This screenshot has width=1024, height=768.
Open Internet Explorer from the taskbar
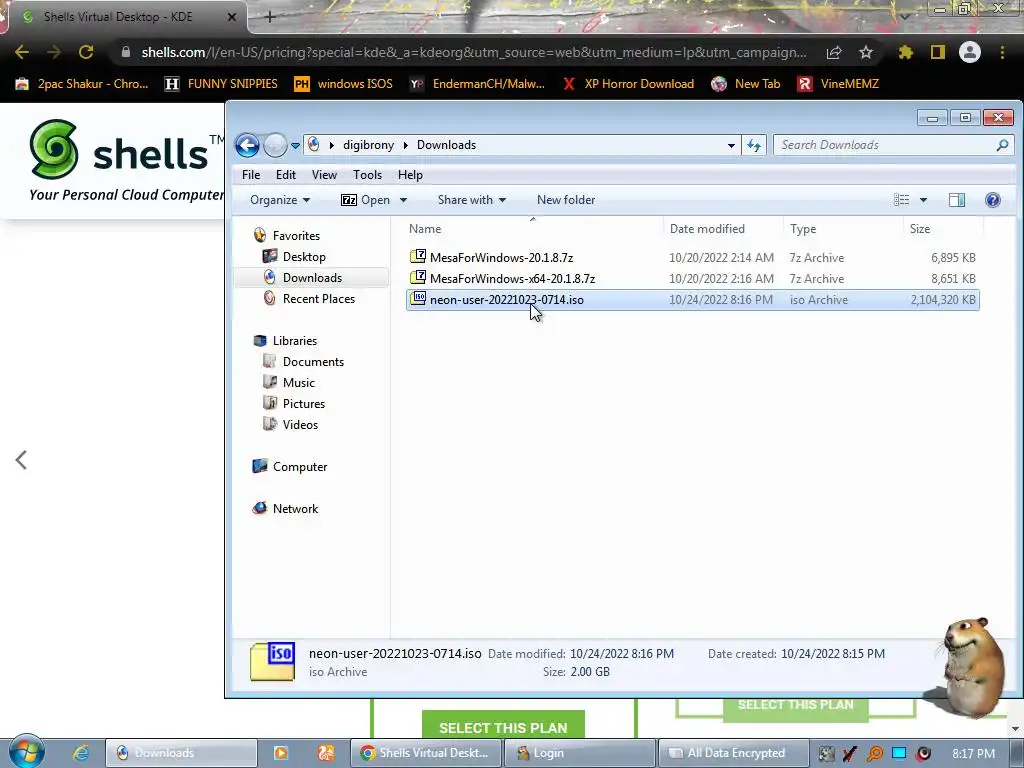point(80,753)
